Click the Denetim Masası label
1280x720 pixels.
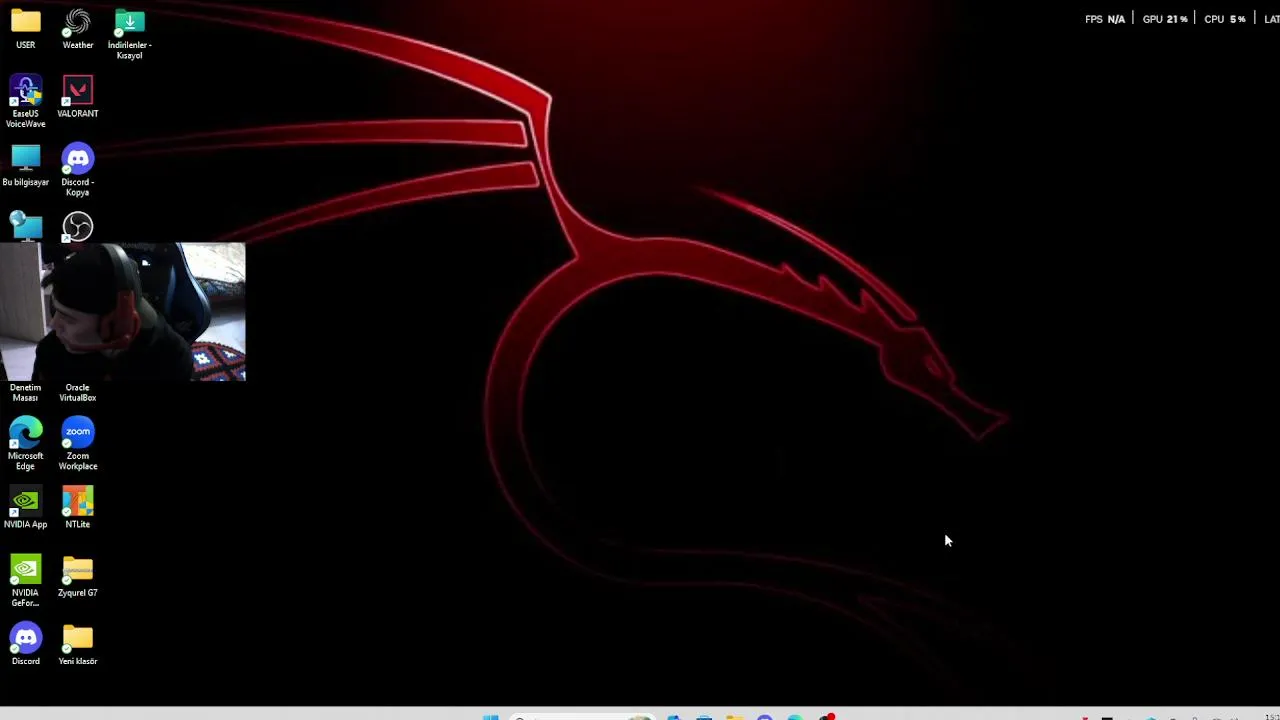pyautogui.click(x=26, y=392)
